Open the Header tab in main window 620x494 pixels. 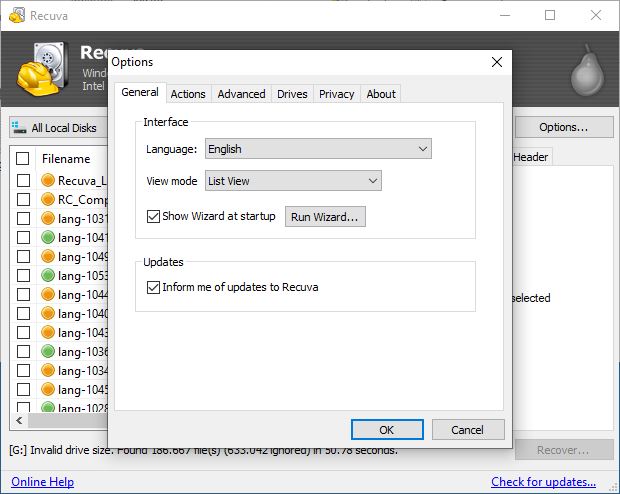pyautogui.click(x=530, y=157)
